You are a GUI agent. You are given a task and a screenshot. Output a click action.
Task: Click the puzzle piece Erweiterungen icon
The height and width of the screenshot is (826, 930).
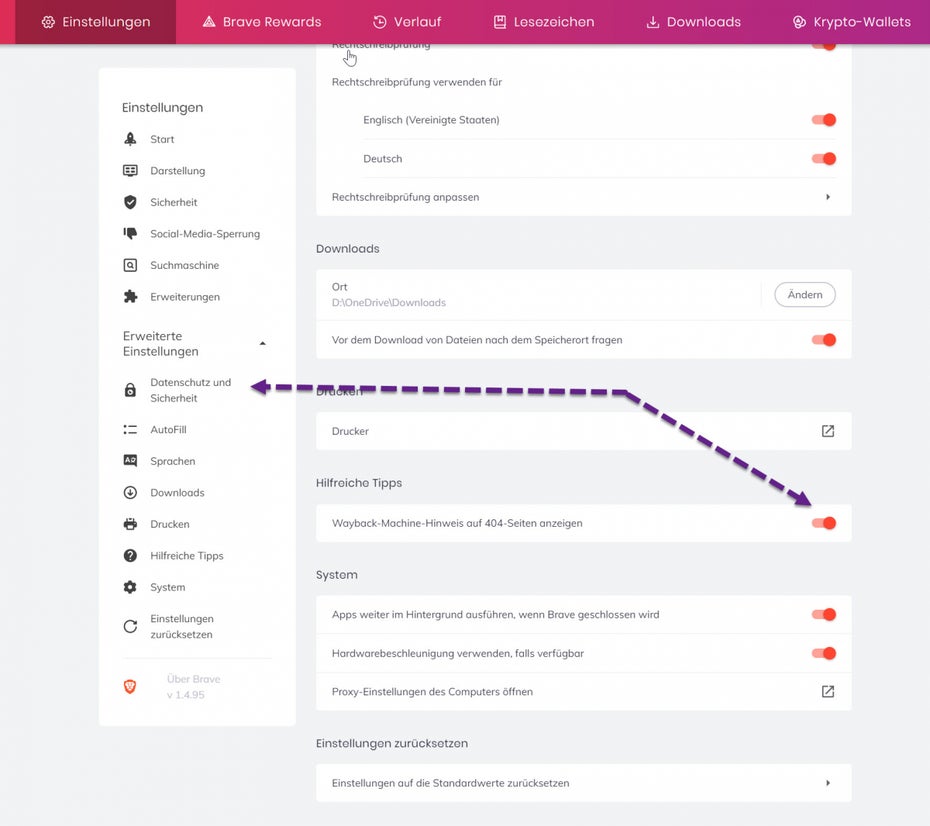coord(130,296)
